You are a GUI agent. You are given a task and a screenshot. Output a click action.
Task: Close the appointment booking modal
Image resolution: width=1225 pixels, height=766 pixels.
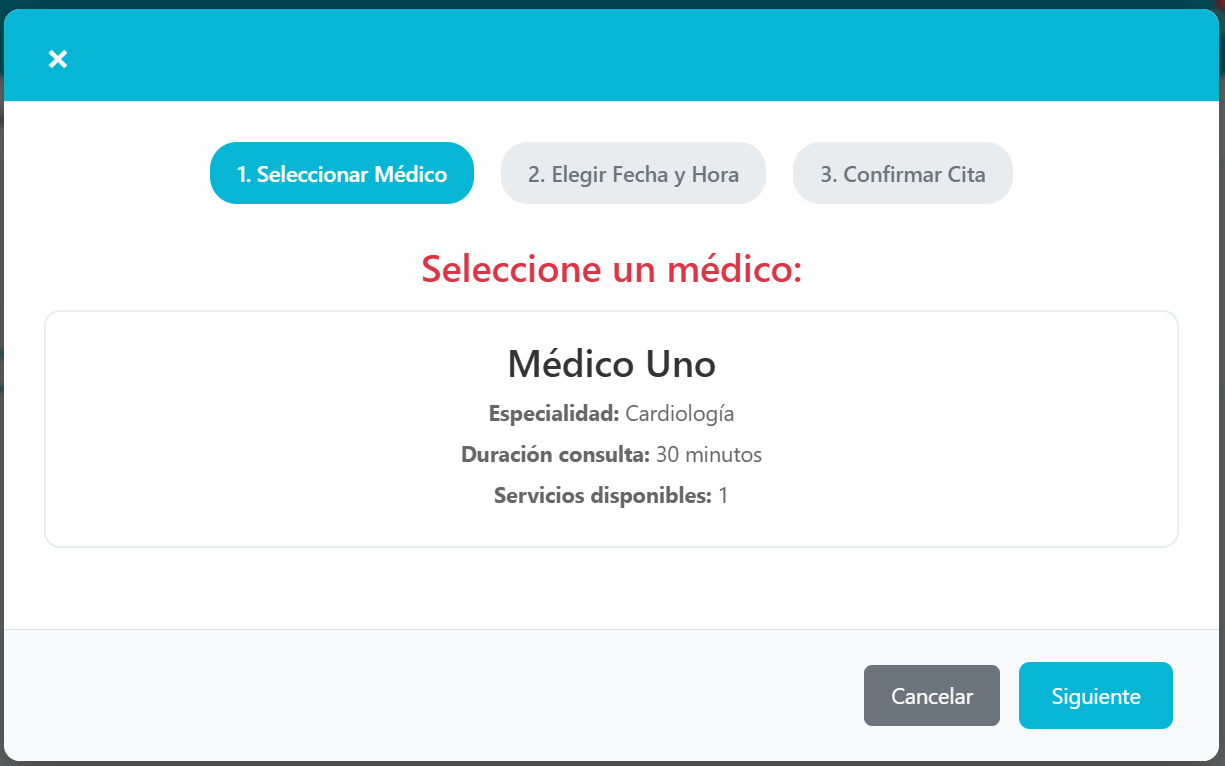tap(57, 59)
